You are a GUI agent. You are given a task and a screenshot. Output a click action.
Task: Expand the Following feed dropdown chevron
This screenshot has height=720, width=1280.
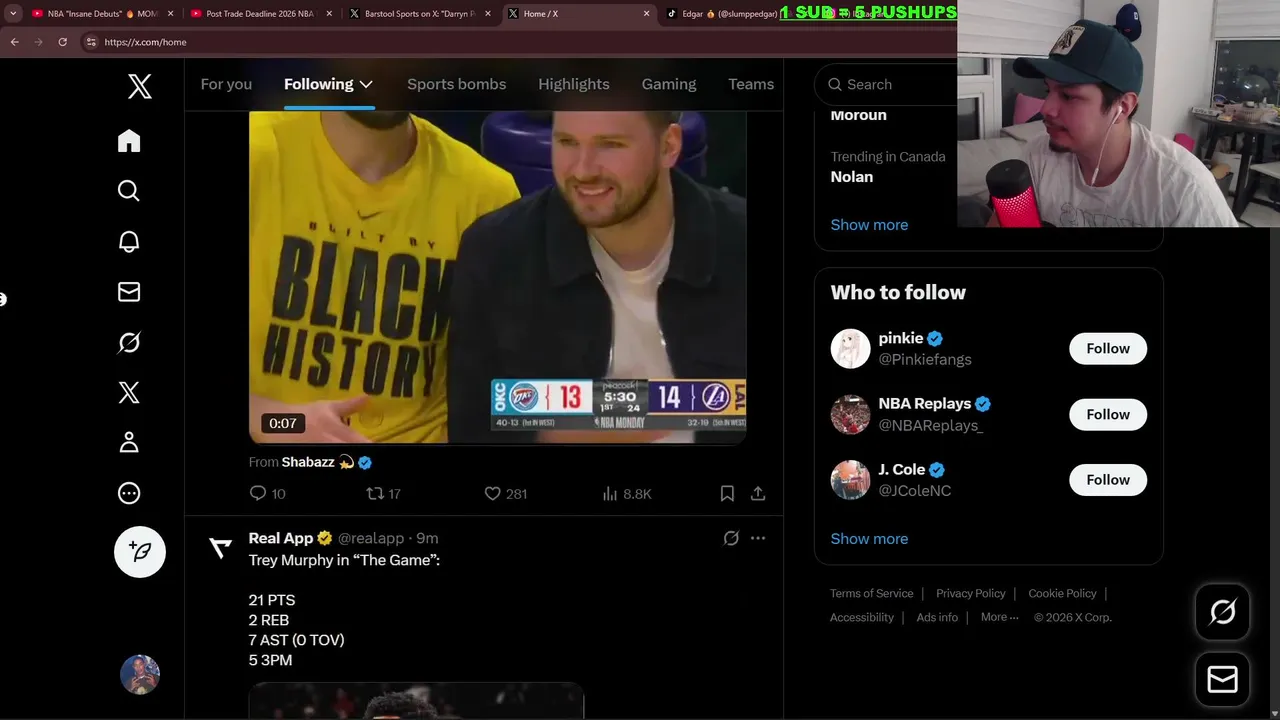coord(366,84)
